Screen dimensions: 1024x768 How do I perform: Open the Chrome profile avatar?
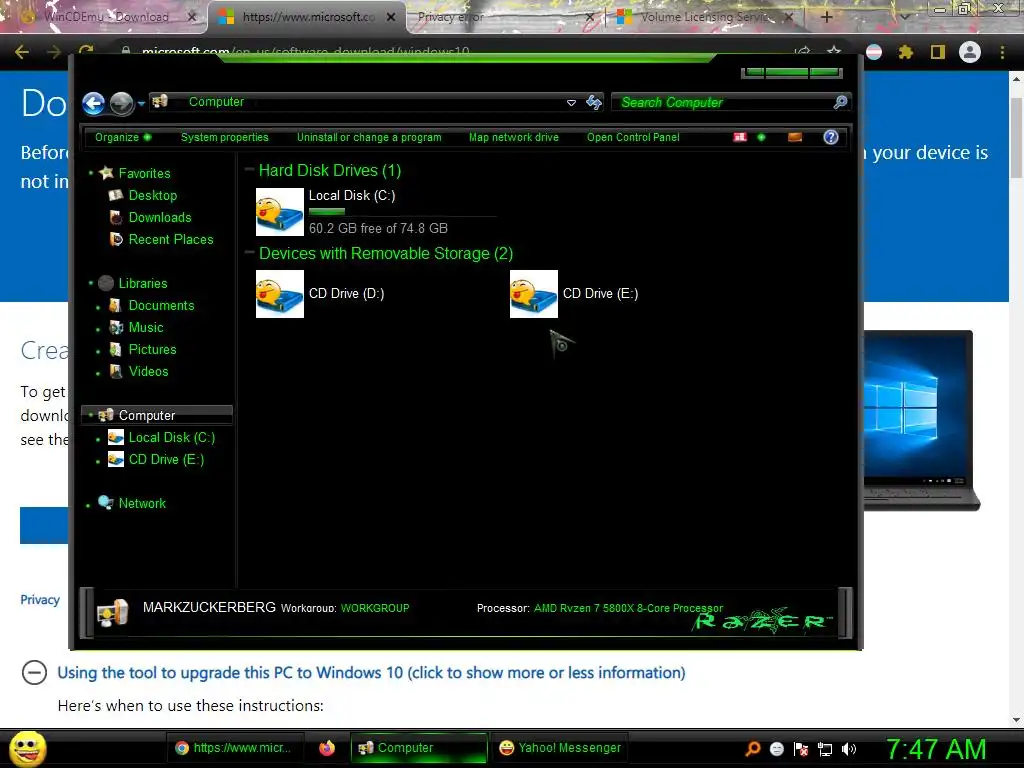[970, 52]
